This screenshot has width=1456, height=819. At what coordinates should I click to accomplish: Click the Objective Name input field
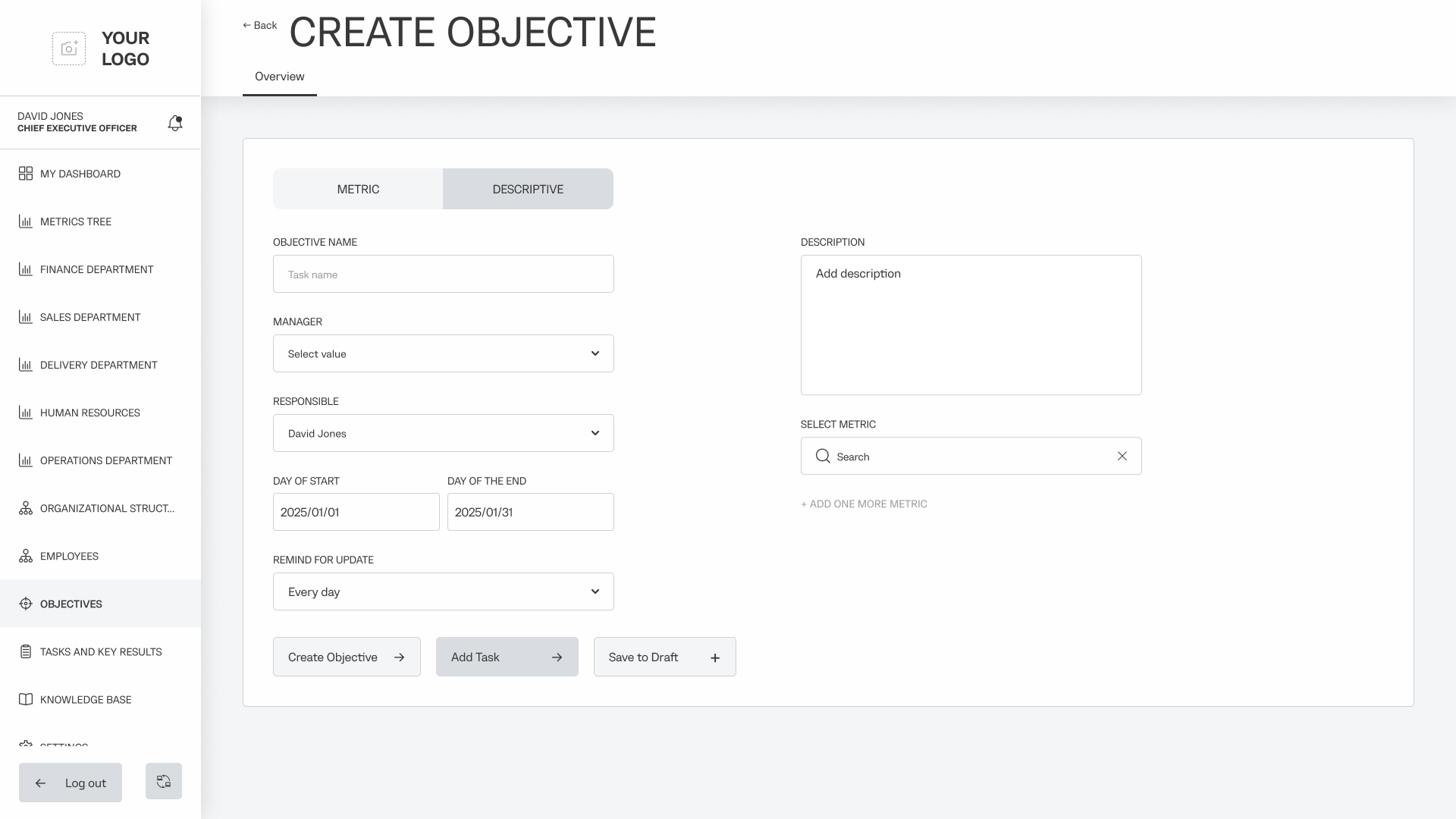pyautogui.click(x=443, y=274)
